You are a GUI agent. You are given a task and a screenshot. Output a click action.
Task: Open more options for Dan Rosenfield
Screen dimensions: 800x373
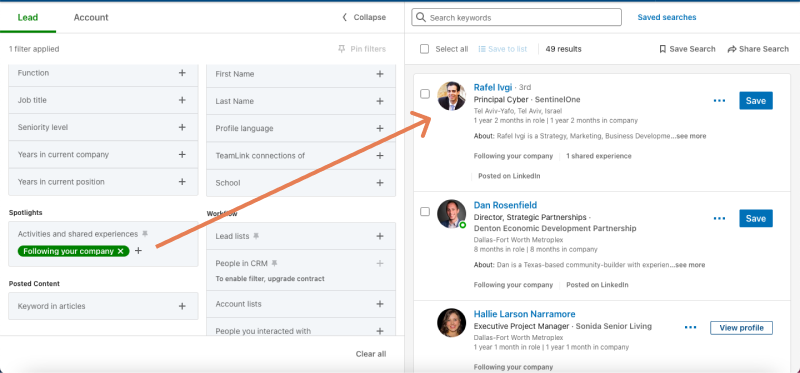pos(719,218)
